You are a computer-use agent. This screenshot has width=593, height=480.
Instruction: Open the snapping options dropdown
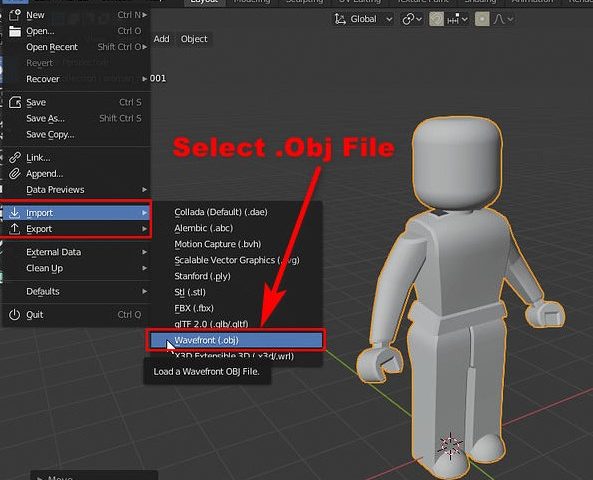pos(457,19)
